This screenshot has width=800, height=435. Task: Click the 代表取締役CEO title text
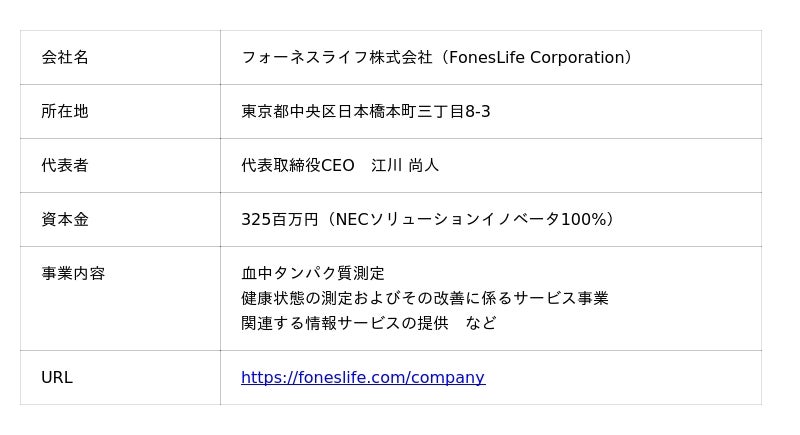[x=297, y=166]
